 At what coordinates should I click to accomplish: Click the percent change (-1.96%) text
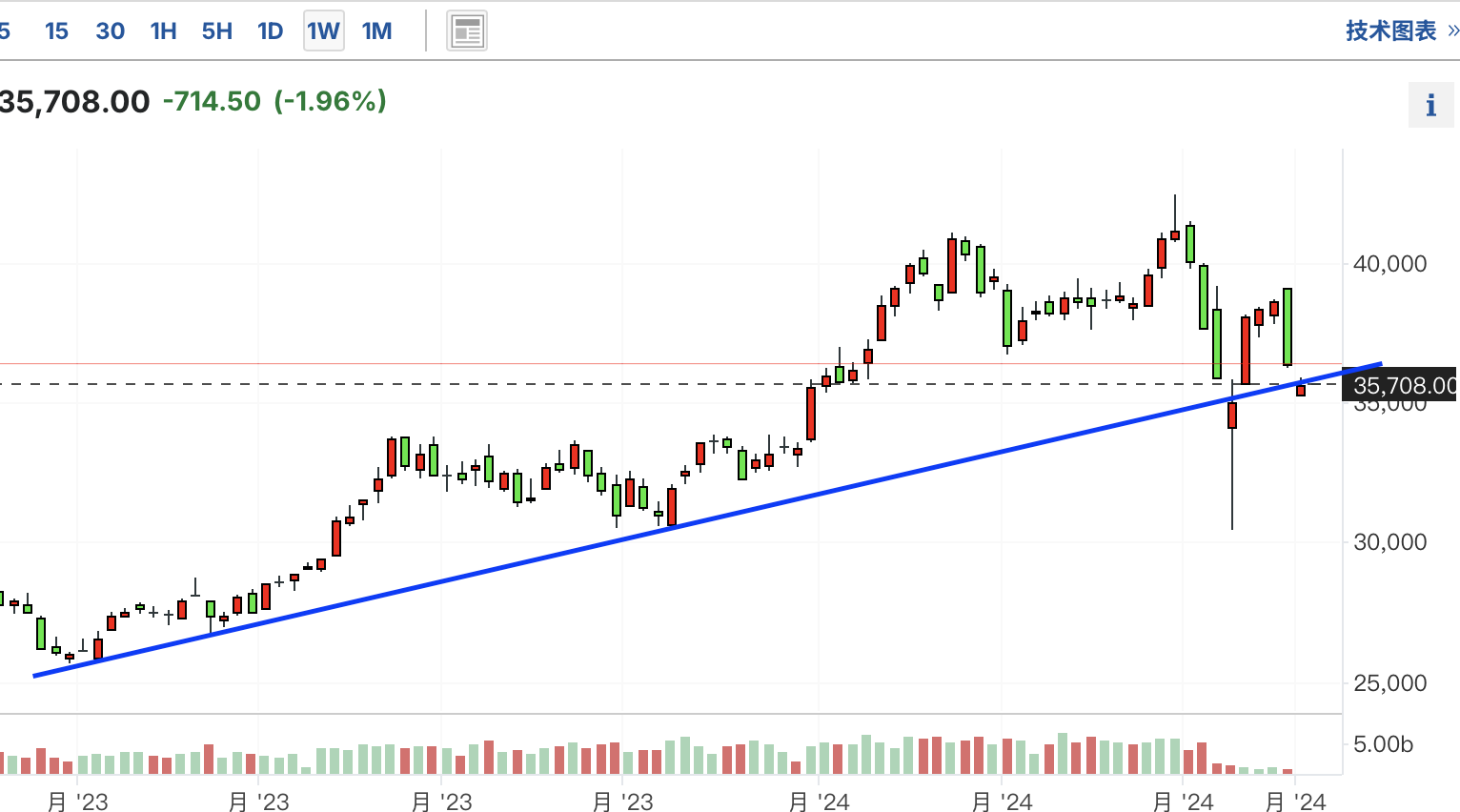[x=331, y=101]
